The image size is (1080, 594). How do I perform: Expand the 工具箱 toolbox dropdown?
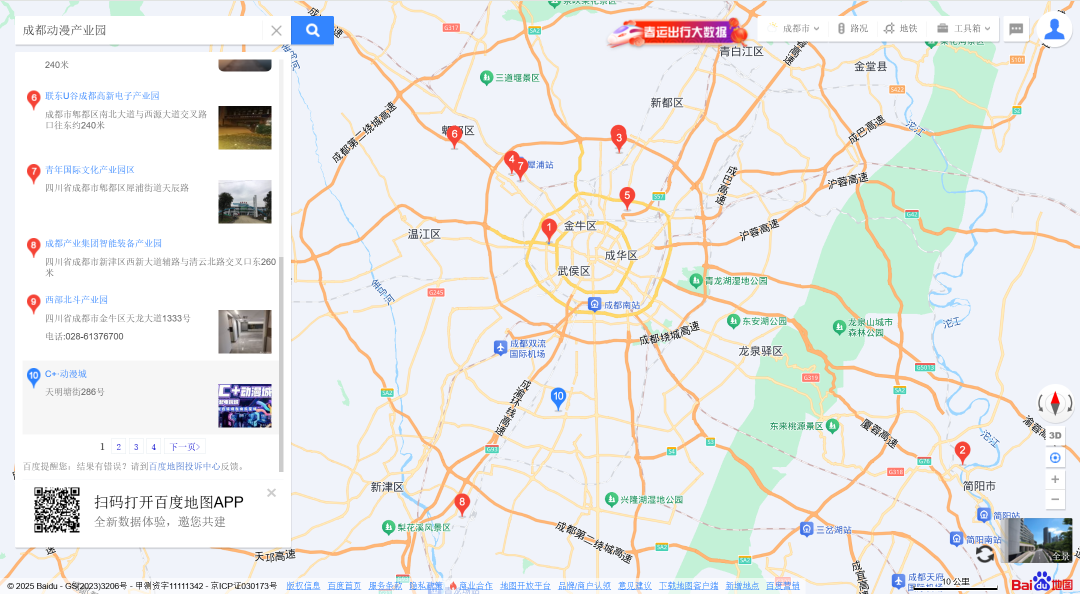963,29
